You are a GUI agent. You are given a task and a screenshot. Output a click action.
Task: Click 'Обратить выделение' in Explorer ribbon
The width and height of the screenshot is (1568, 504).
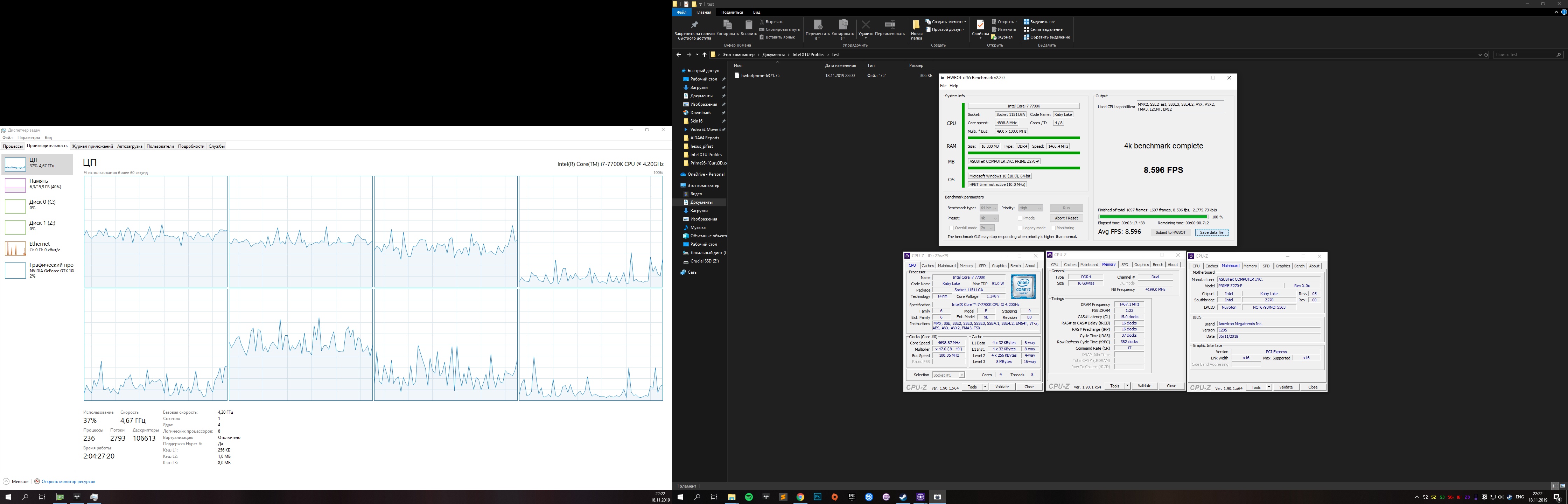pos(1047,37)
